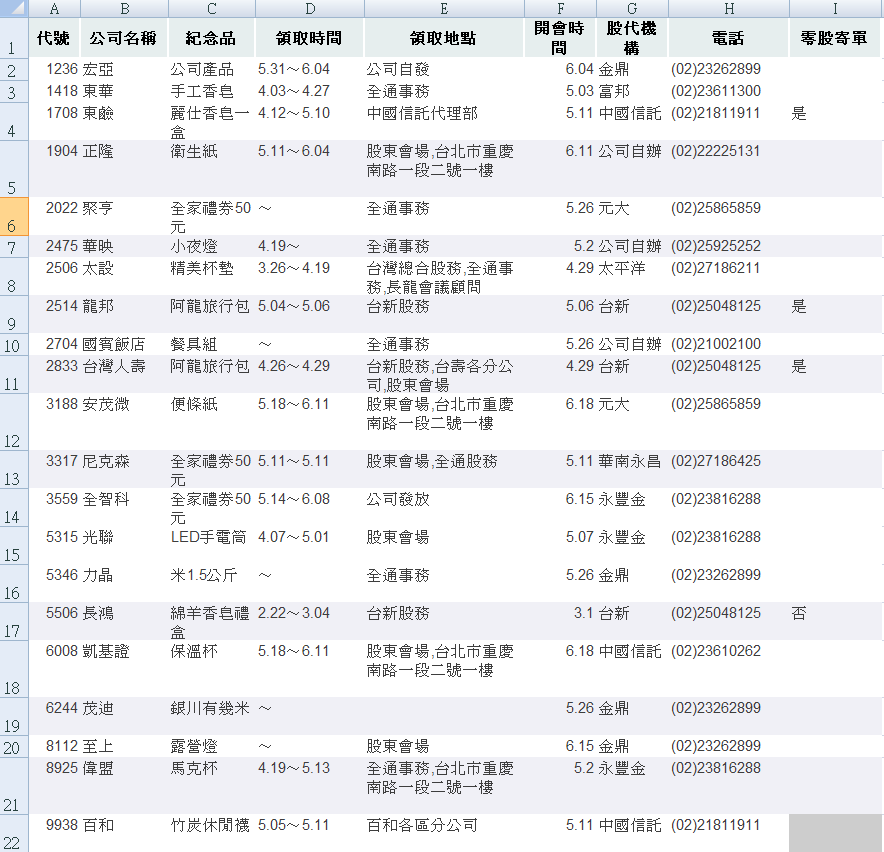Image resolution: width=884 pixels, height=852 pixels.
Task: Select 馬克杯 cell
Action: click(x=211, y=785)
